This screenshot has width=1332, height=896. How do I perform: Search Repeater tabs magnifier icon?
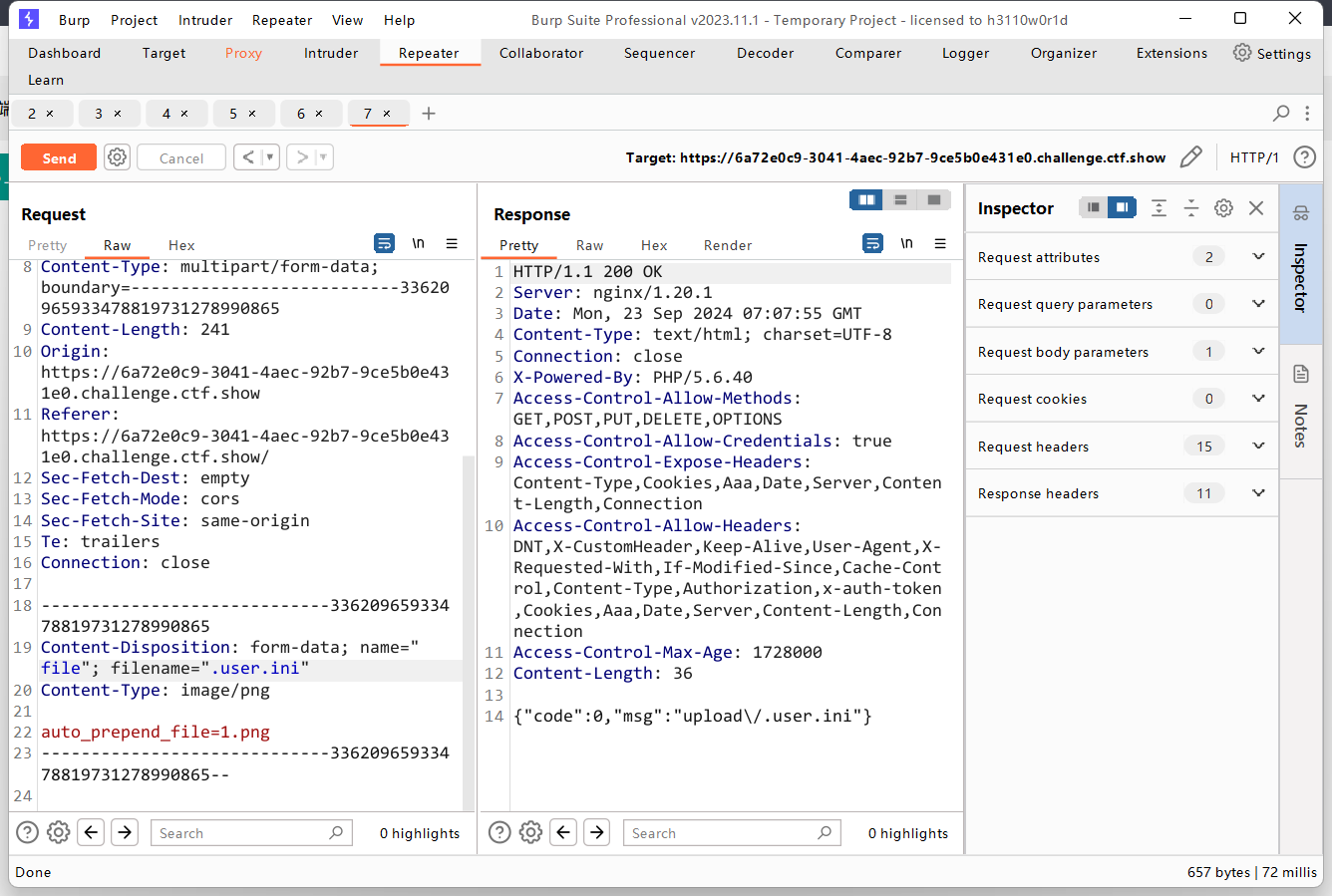point(1281,114)
